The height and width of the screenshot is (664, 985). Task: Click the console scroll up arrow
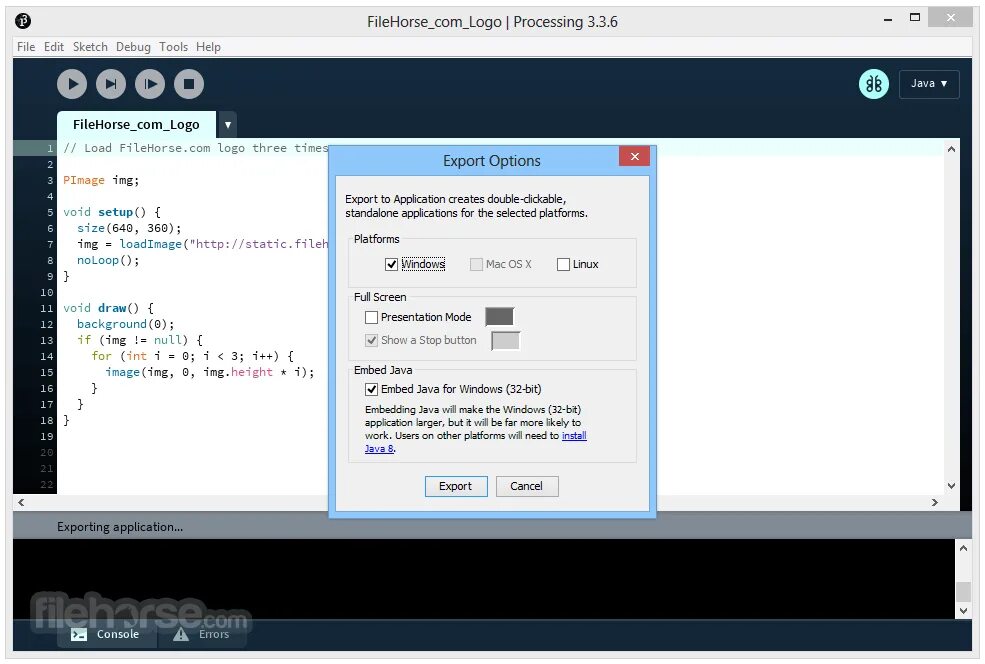(964, 548)
